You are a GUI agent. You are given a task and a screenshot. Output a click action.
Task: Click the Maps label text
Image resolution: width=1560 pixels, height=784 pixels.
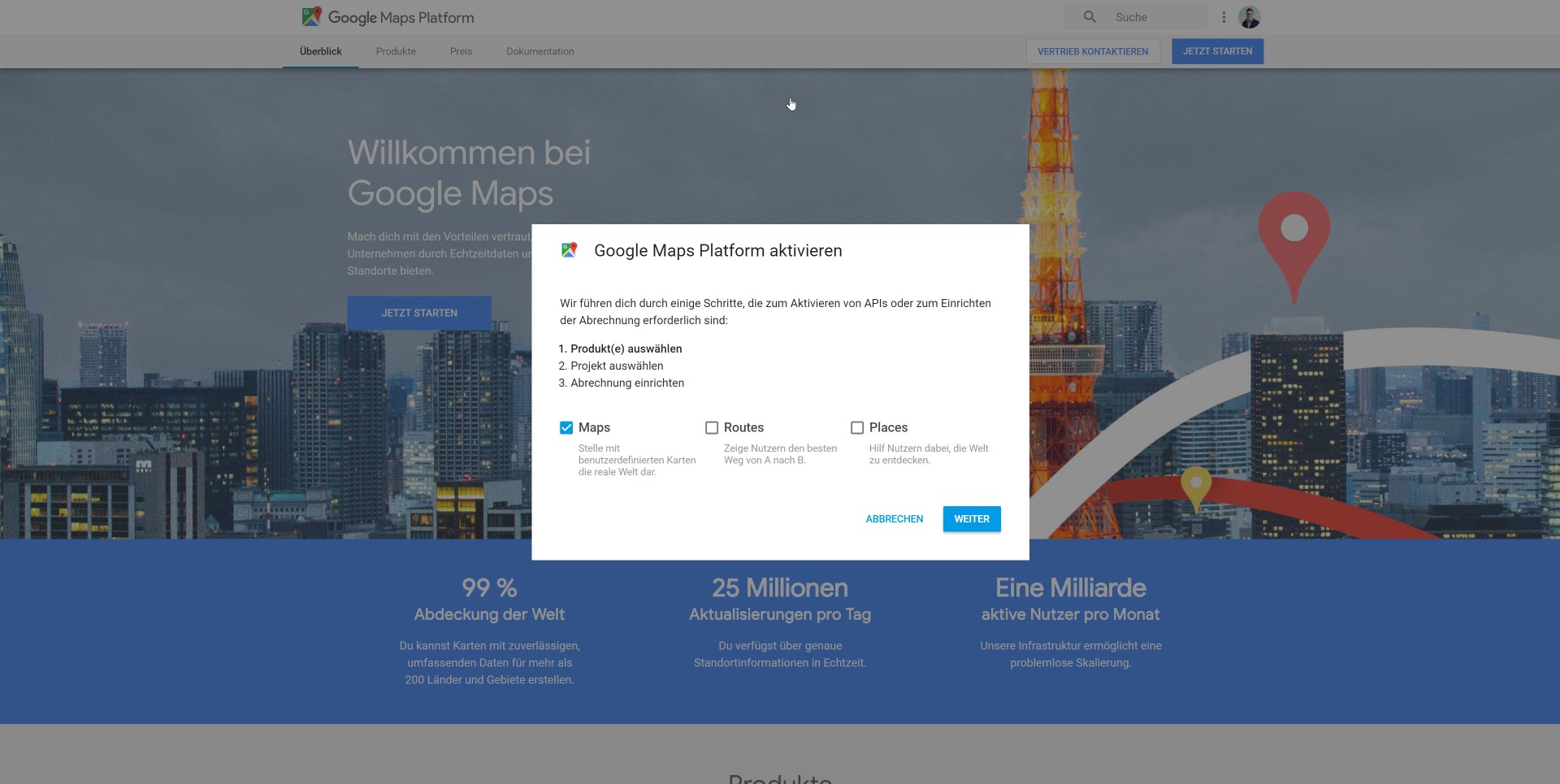pos(594,427)
